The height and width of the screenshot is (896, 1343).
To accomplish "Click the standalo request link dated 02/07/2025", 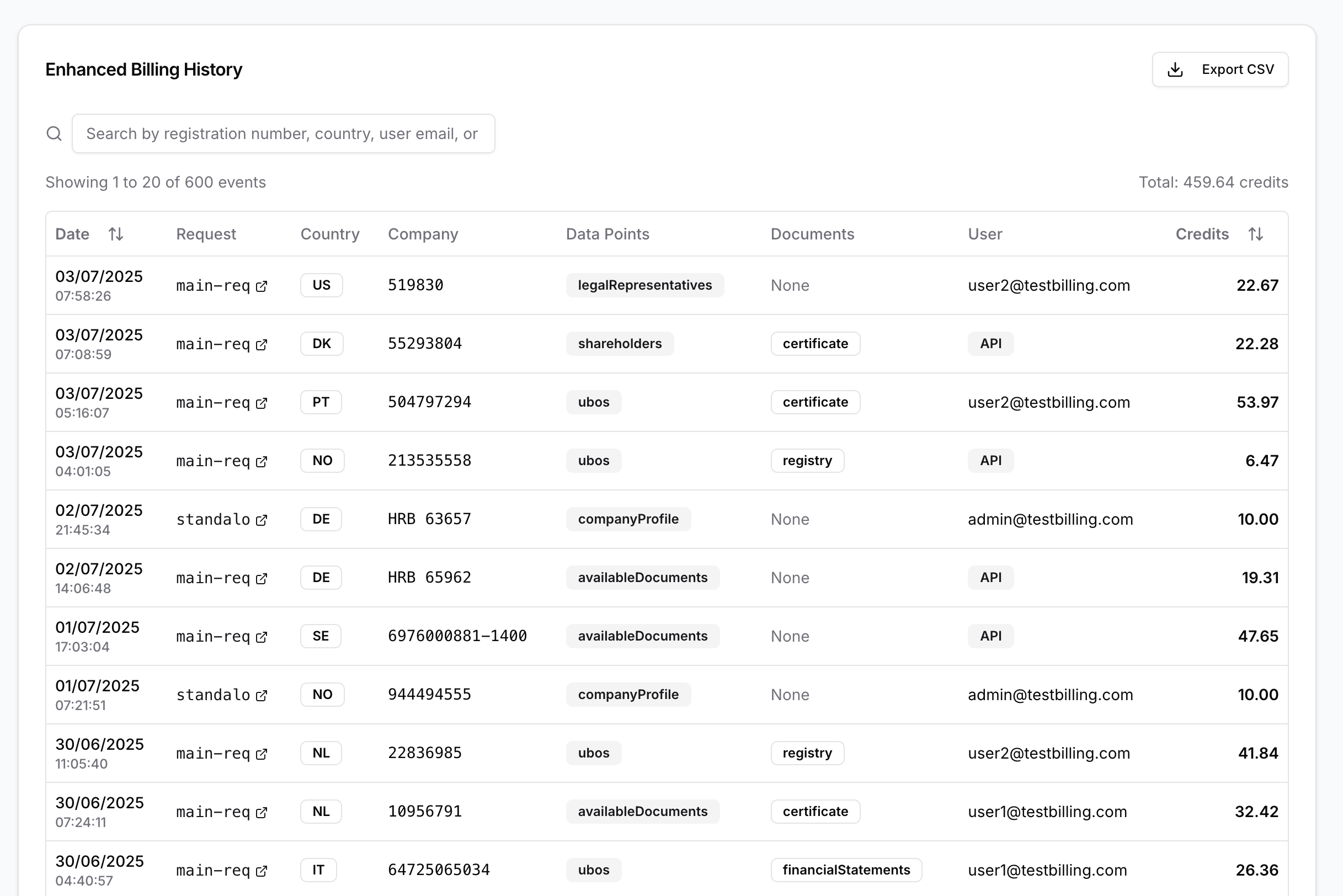I will click(212, 519).
